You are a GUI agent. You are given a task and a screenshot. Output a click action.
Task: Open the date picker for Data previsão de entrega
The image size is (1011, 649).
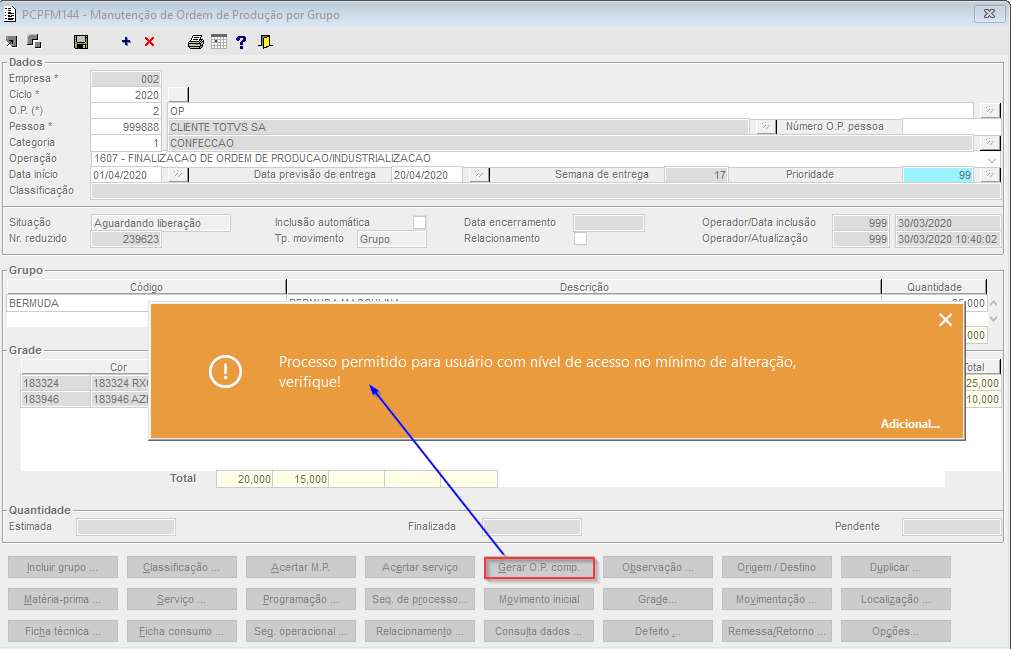479,175
